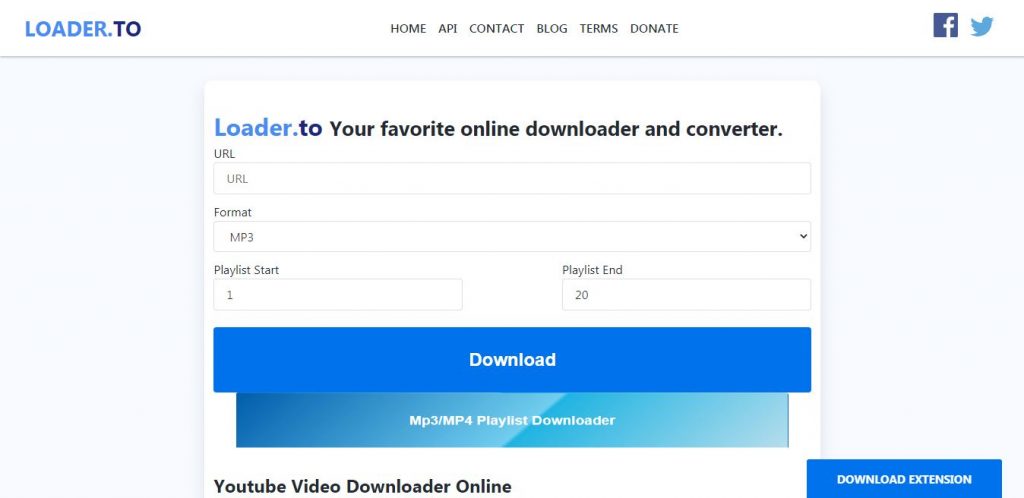Open the BLOG menu item
This screenshot has height=498, width=1024.
point(552,29)
